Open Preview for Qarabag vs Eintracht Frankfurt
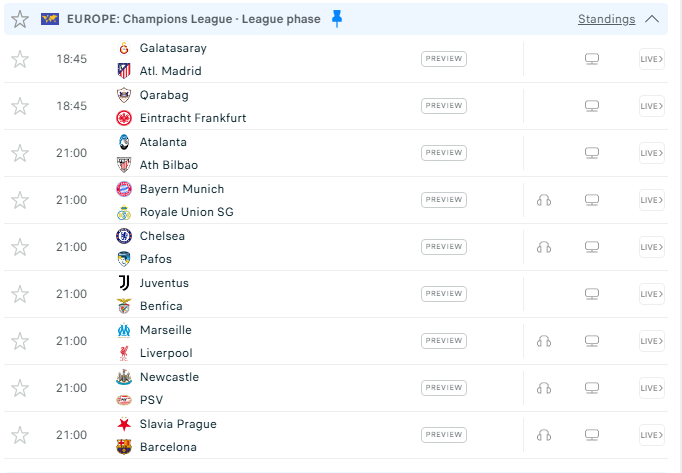Viewport: 682px width, 473px height. click(x=444, y=106)
